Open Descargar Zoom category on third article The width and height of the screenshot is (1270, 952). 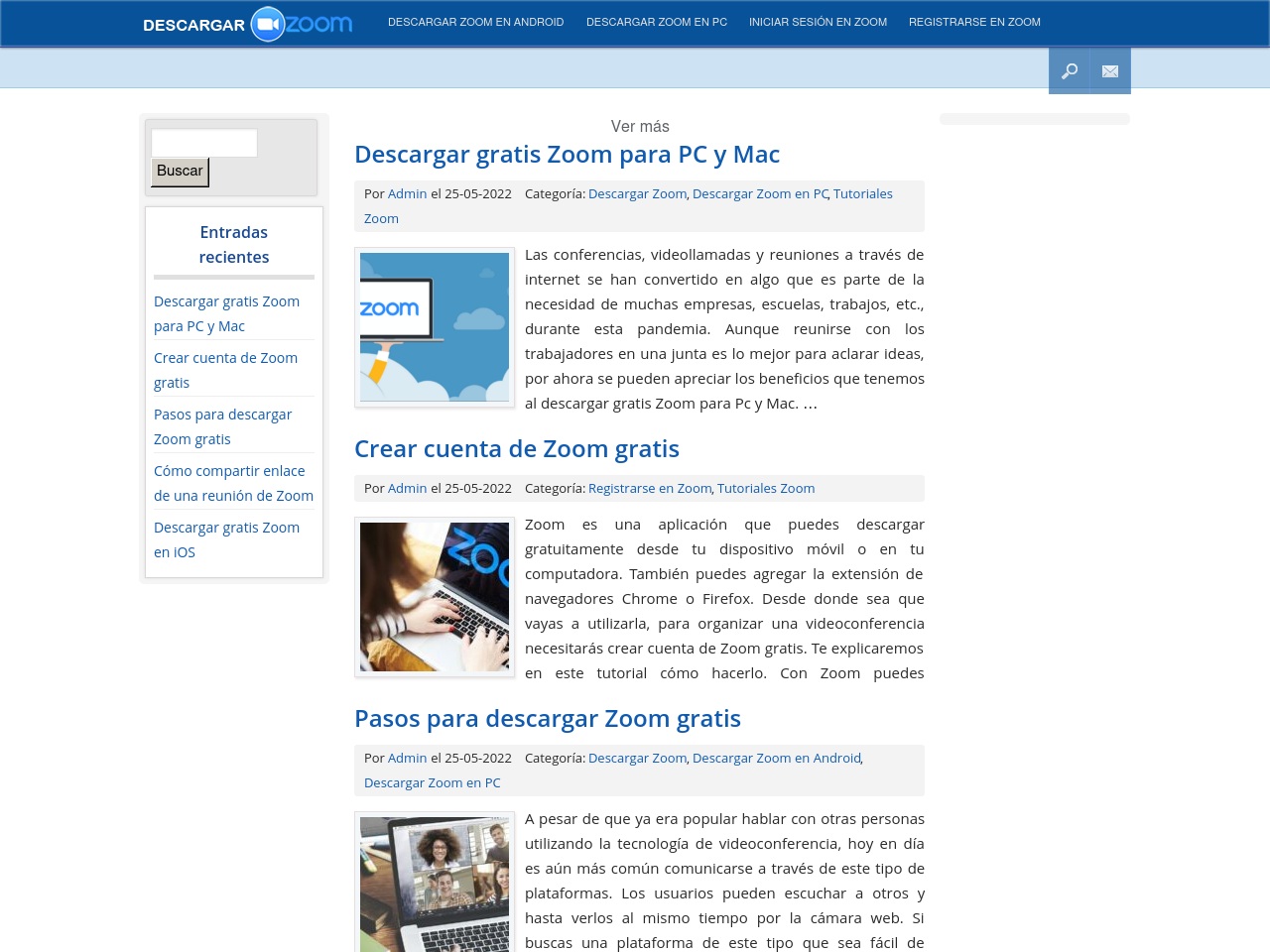(637, 758)
